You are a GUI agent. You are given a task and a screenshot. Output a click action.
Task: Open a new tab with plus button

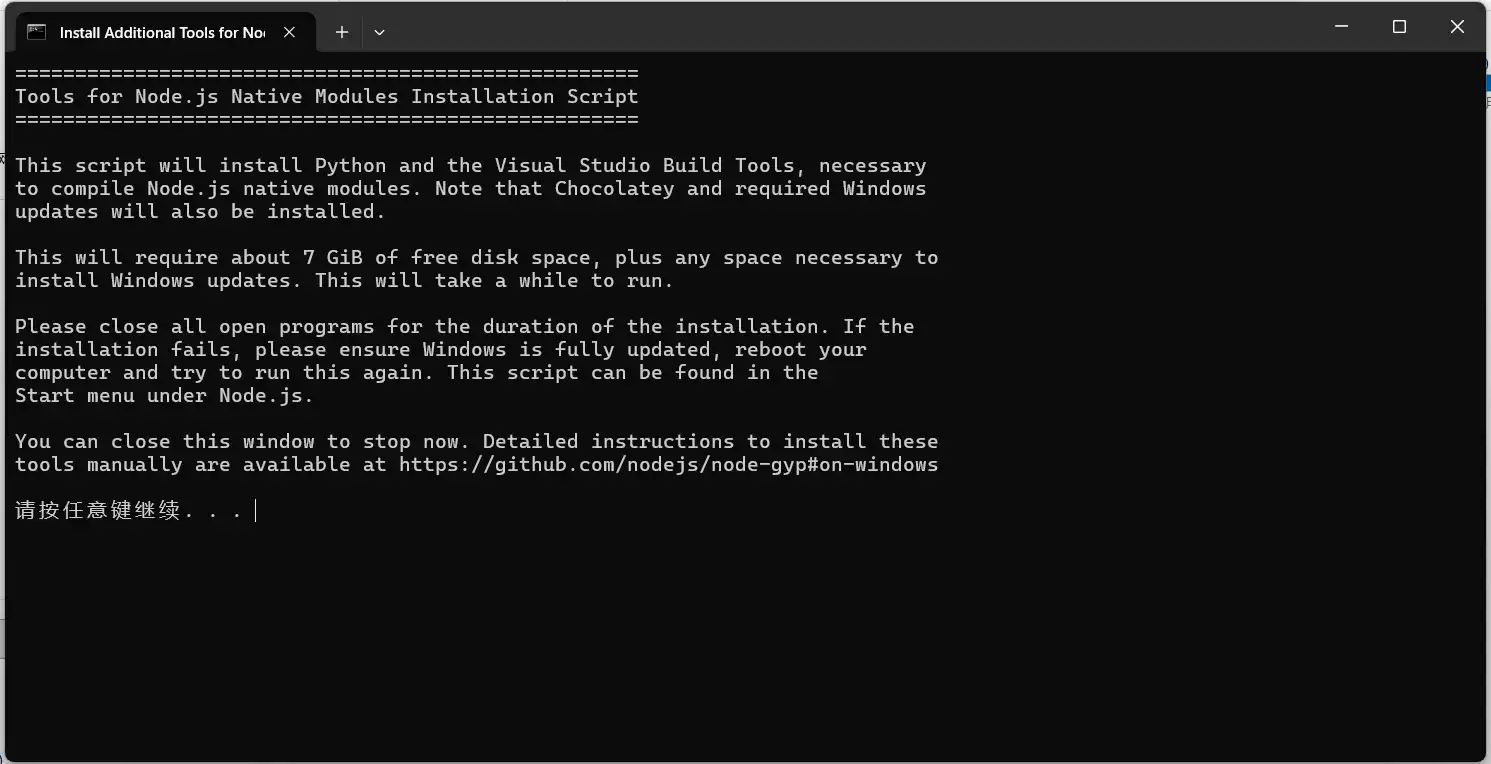point(342,32)
